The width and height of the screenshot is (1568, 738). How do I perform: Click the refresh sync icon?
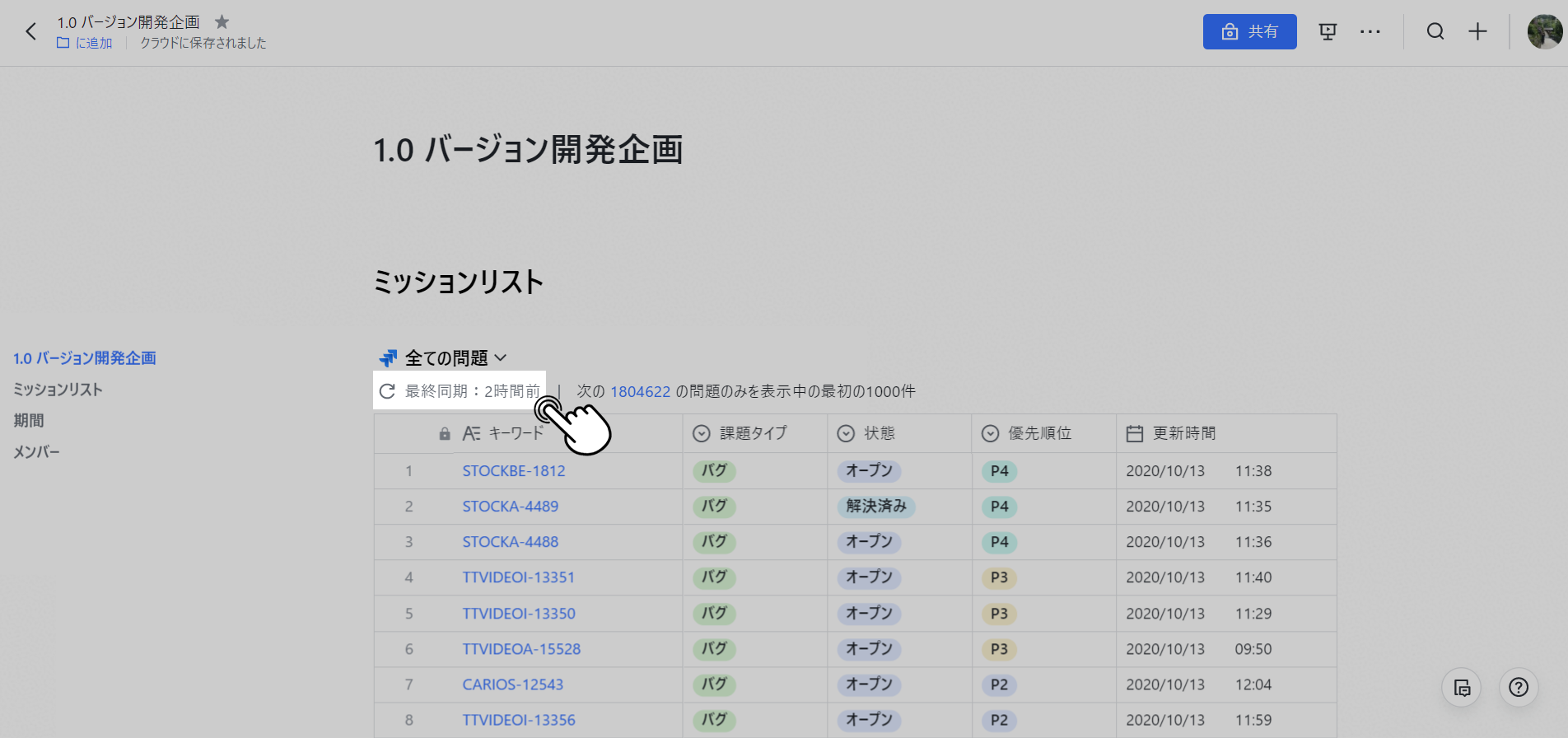[387, 391]
